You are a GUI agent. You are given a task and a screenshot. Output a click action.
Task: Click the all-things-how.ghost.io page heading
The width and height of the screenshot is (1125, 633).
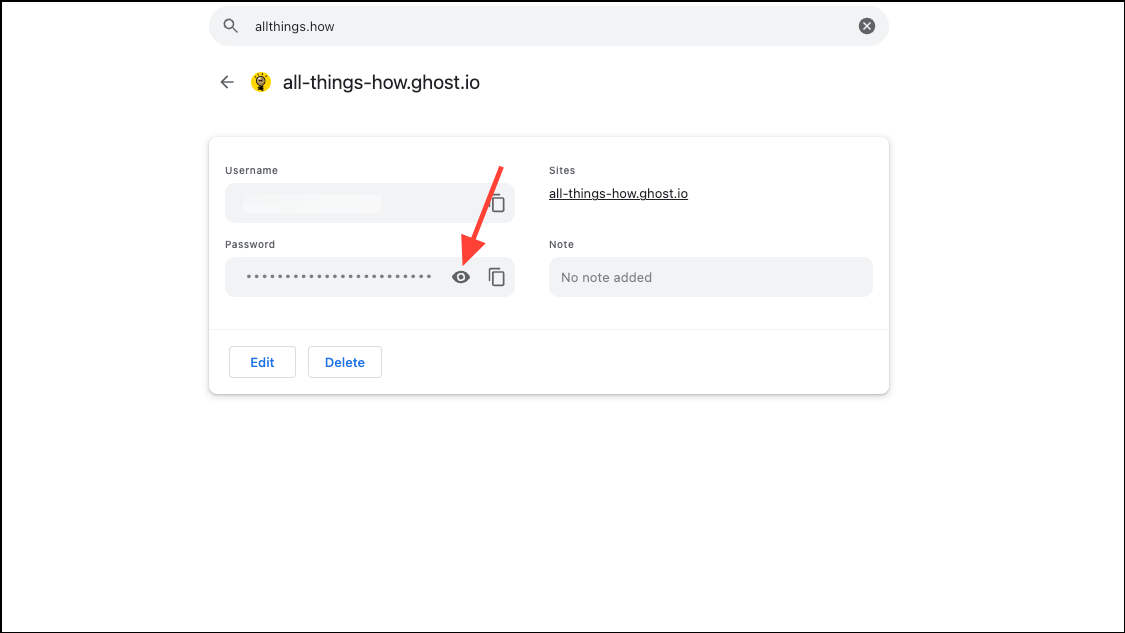tap(381, 83)
